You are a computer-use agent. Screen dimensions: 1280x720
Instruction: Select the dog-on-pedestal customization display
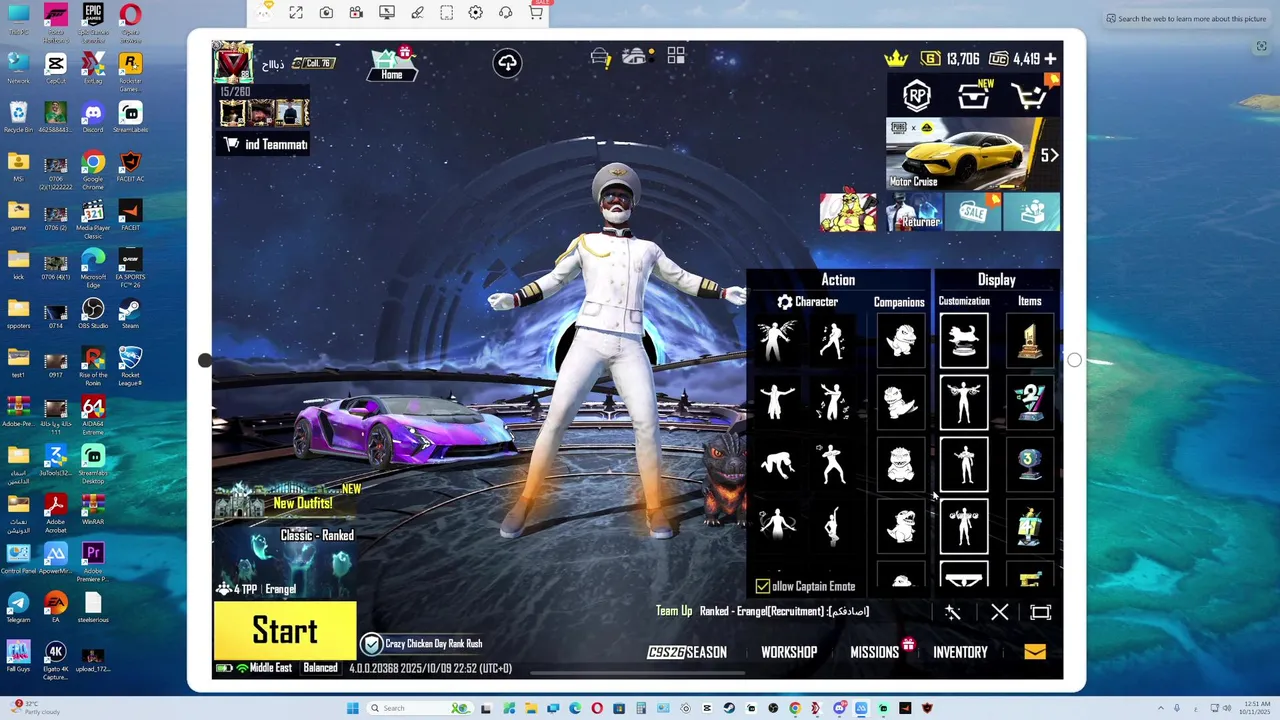coord(964,340)
